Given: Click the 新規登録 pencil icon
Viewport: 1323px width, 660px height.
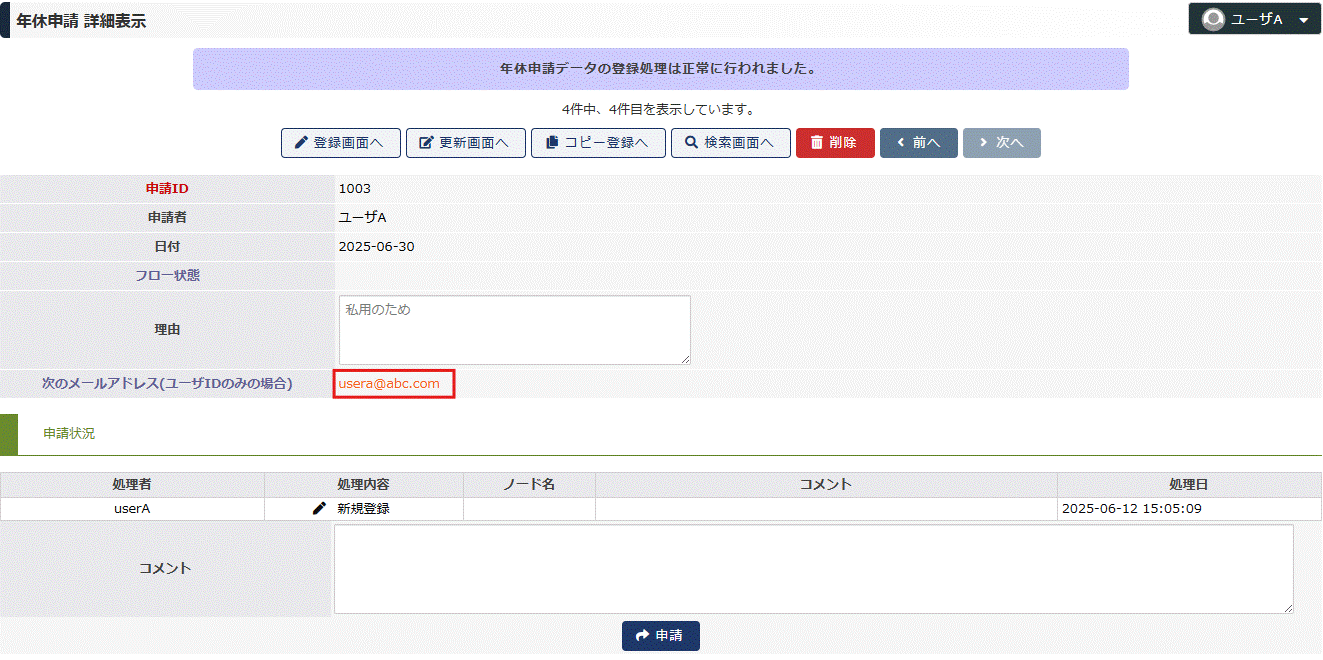Looking at the screenshot, I should coord(319,509).
